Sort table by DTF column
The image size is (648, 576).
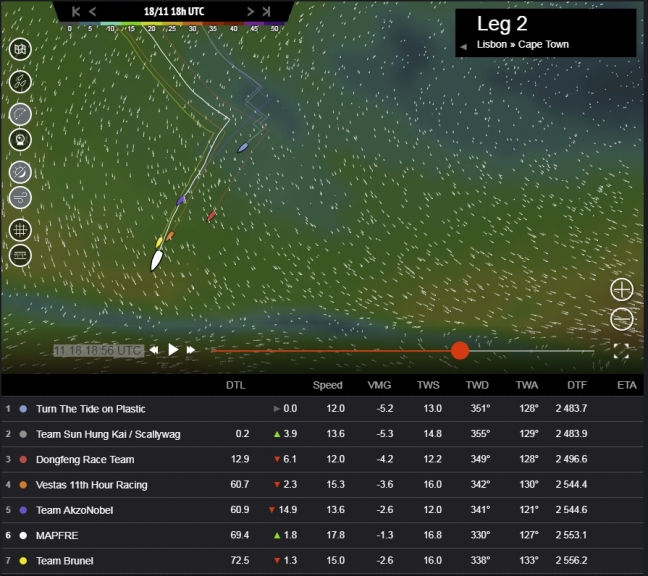tap(577, 385)
